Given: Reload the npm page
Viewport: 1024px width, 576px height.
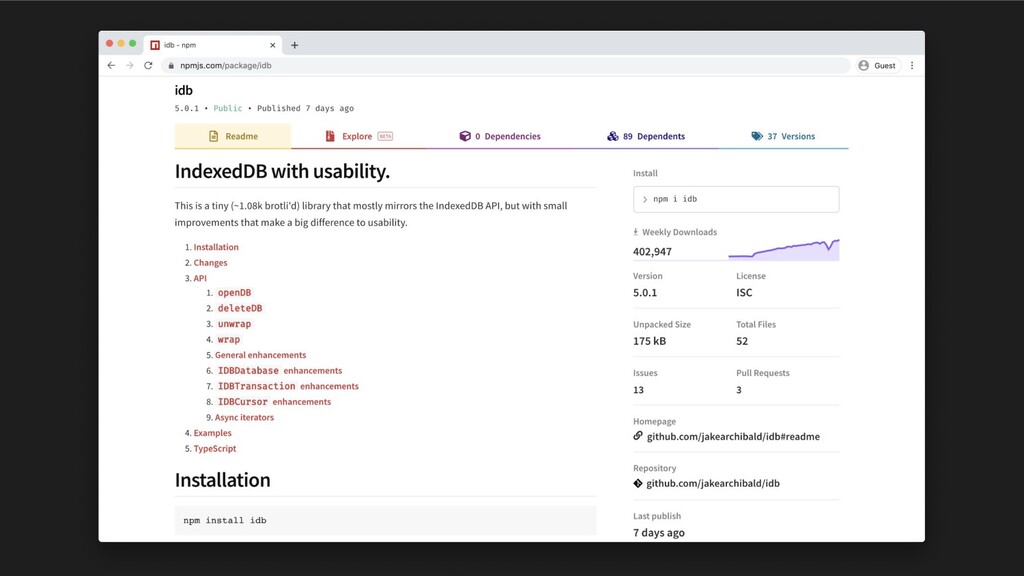Looking at the screenshot, I should click(148, 65).
